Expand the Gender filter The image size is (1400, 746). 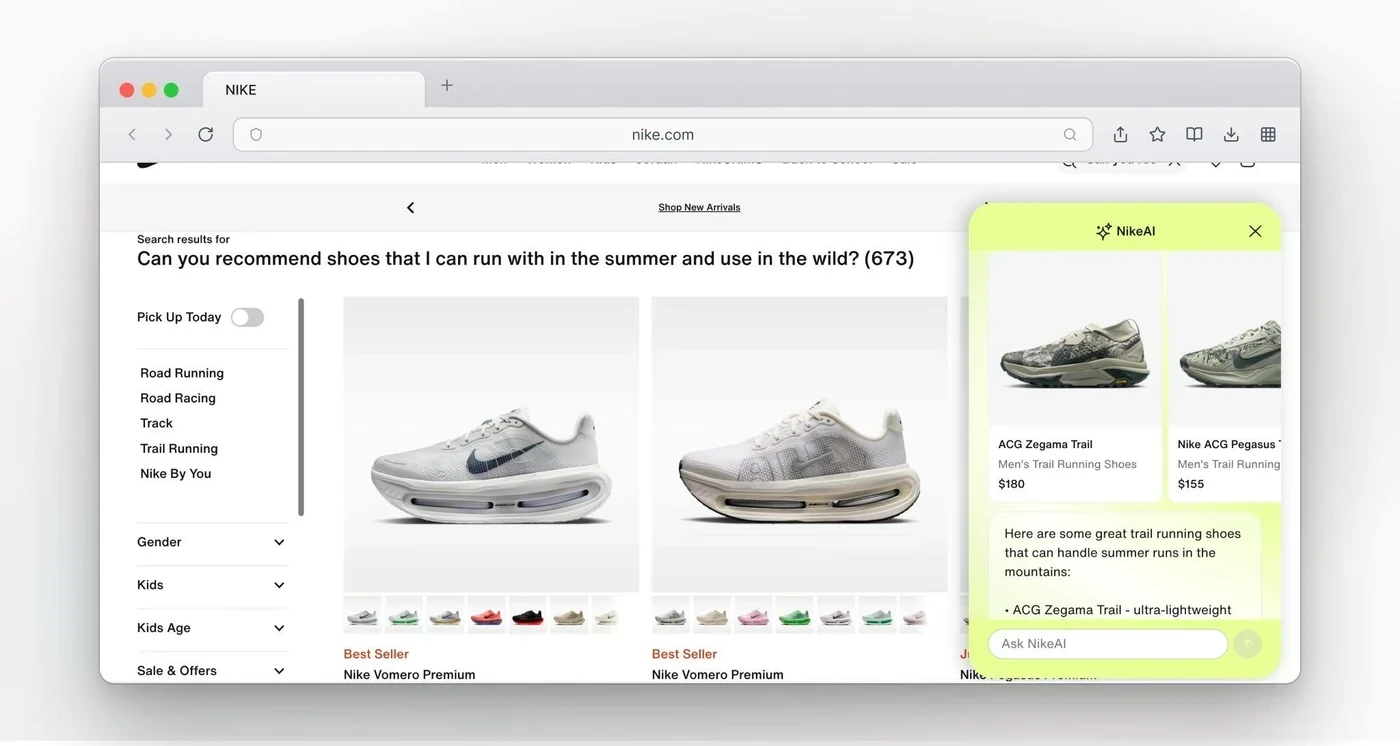(212, 542)
